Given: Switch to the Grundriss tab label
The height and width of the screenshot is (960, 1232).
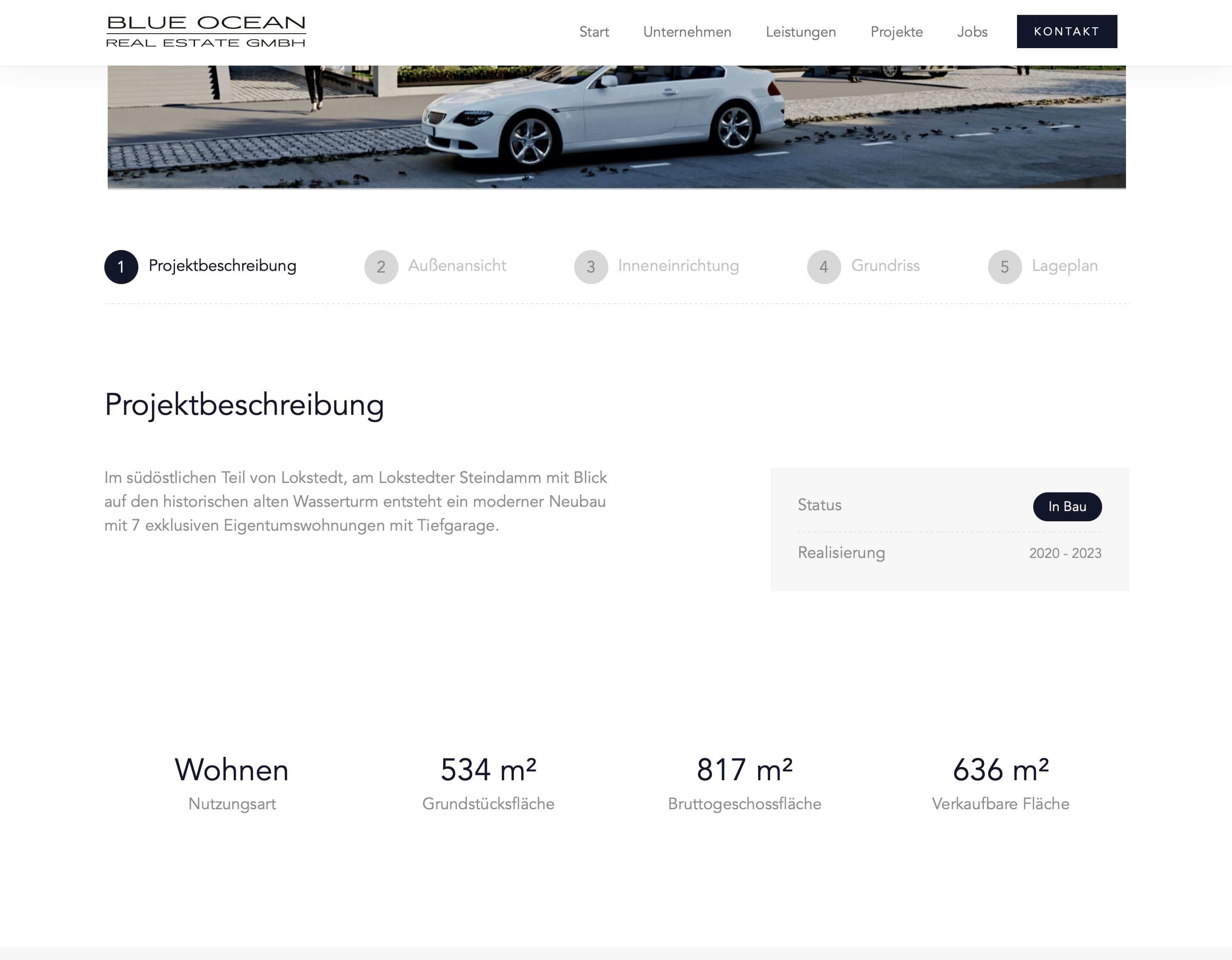Looking at the screenshot, I should (885, 266).
